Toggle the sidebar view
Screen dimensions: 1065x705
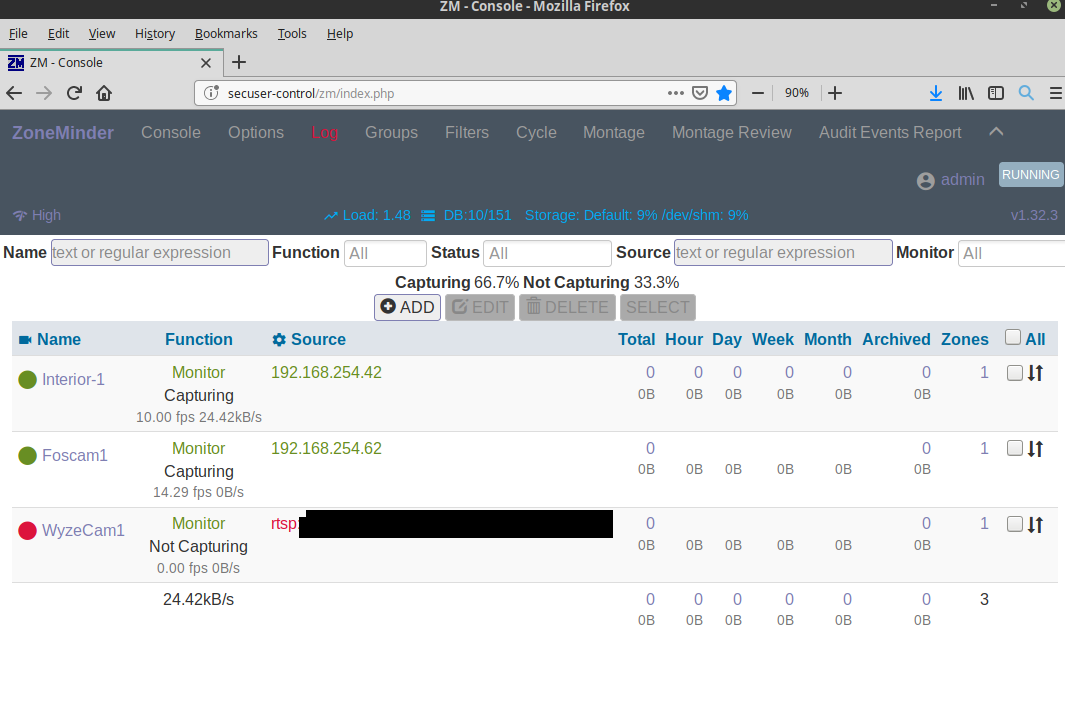(x=996, y=93)
